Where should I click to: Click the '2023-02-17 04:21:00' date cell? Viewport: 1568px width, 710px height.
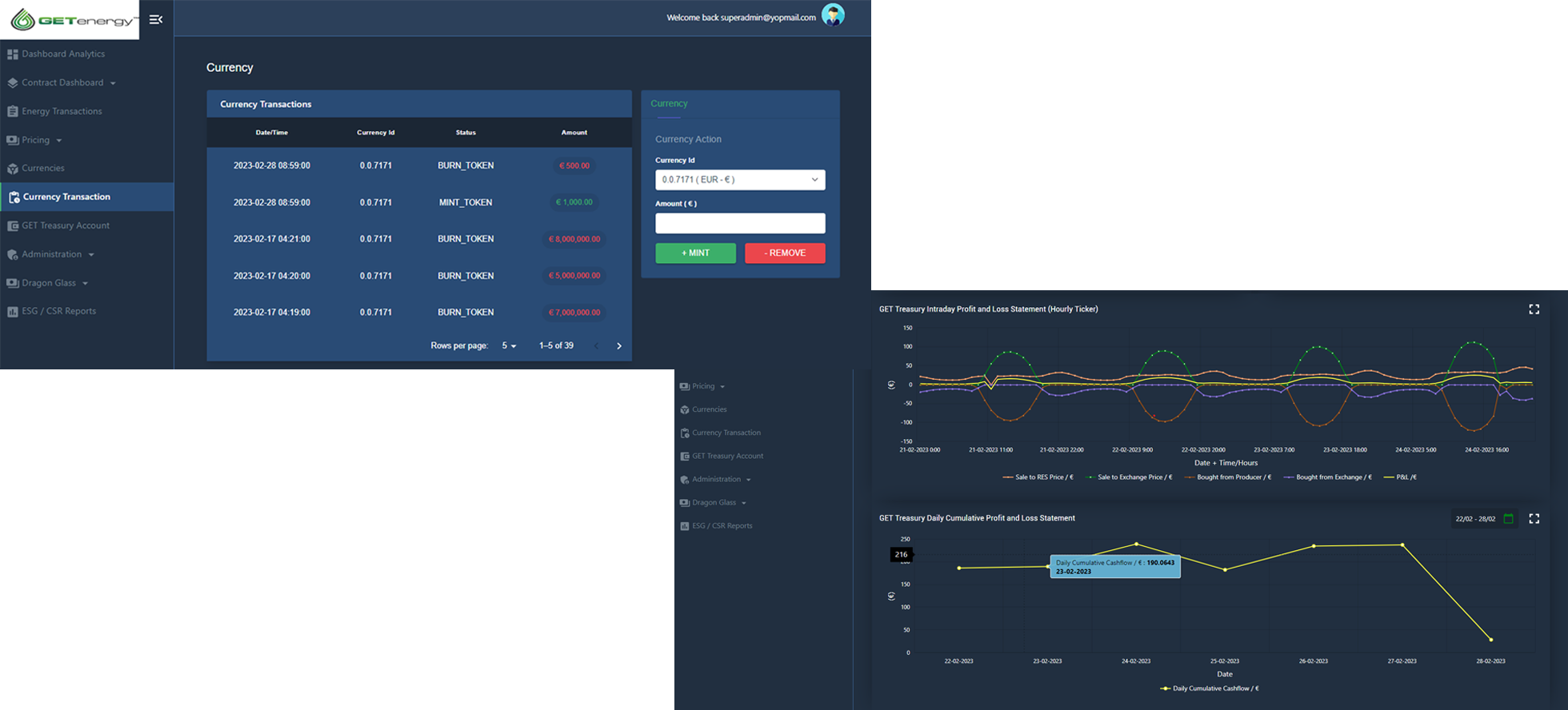[272, 239]
